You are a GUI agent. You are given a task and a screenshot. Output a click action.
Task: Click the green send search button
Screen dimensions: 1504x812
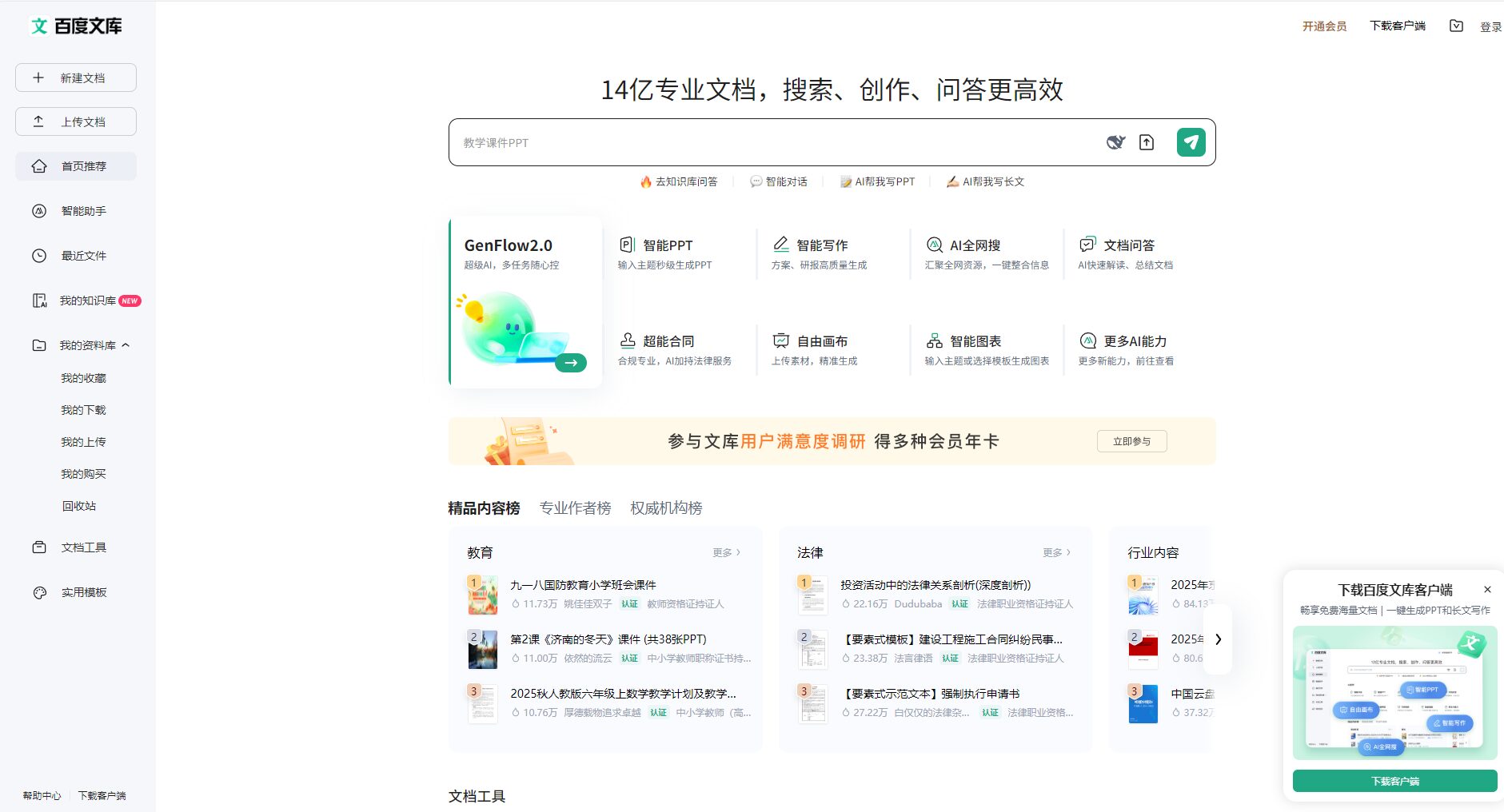[1191, 142]
